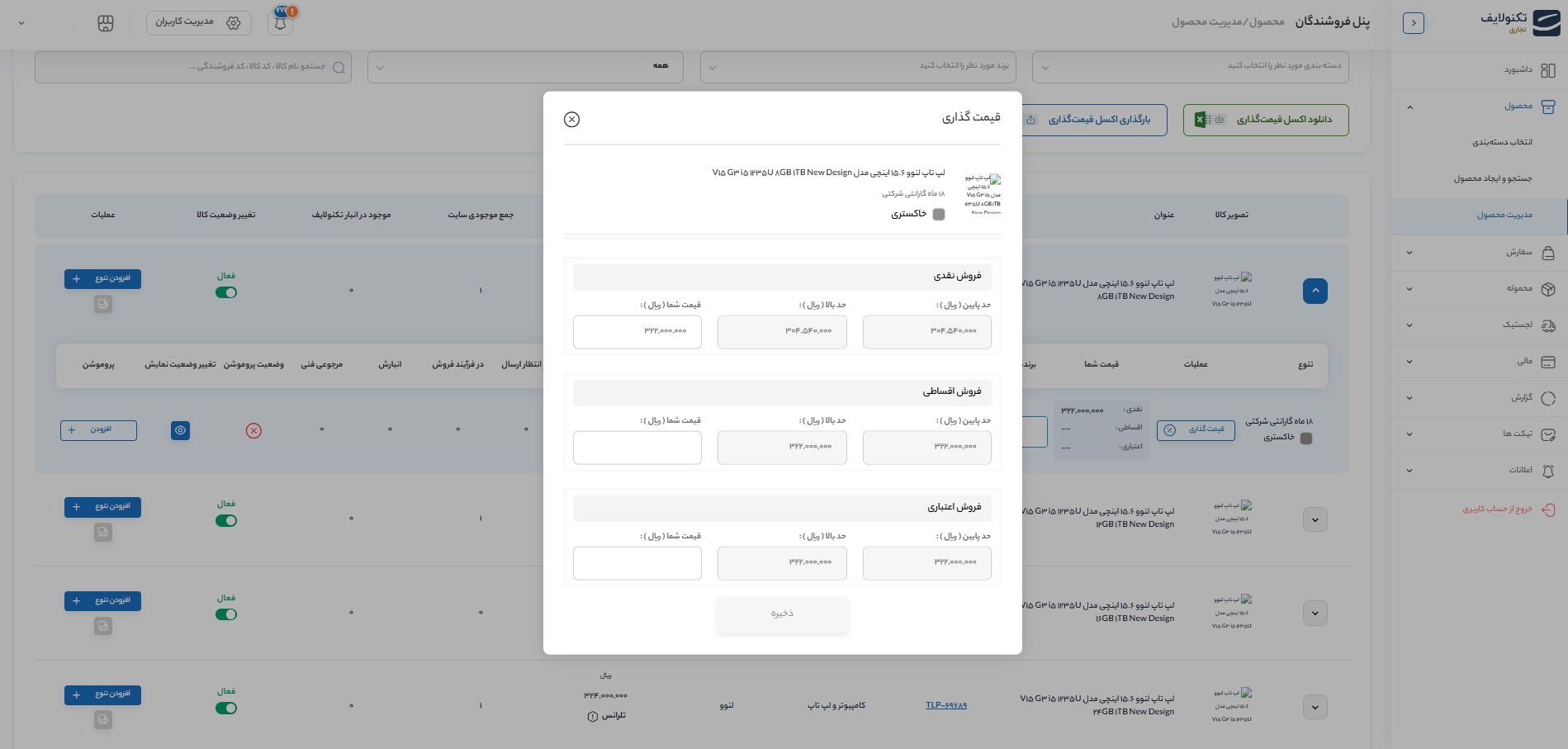Viewport: 1568px width, 749px height.
Task: Close the قیمت گذاری pricing dialog
Action: (x=571, y=120)
